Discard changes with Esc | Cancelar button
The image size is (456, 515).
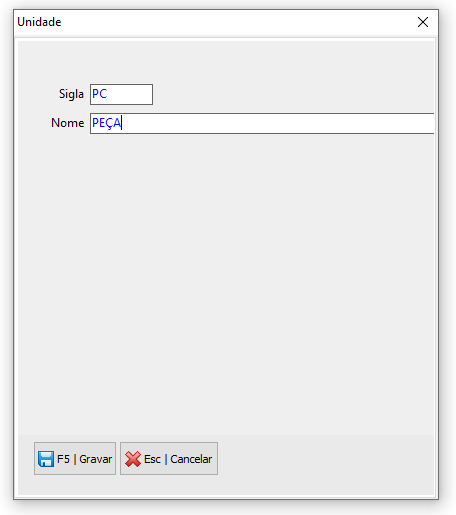coord(169,459)
